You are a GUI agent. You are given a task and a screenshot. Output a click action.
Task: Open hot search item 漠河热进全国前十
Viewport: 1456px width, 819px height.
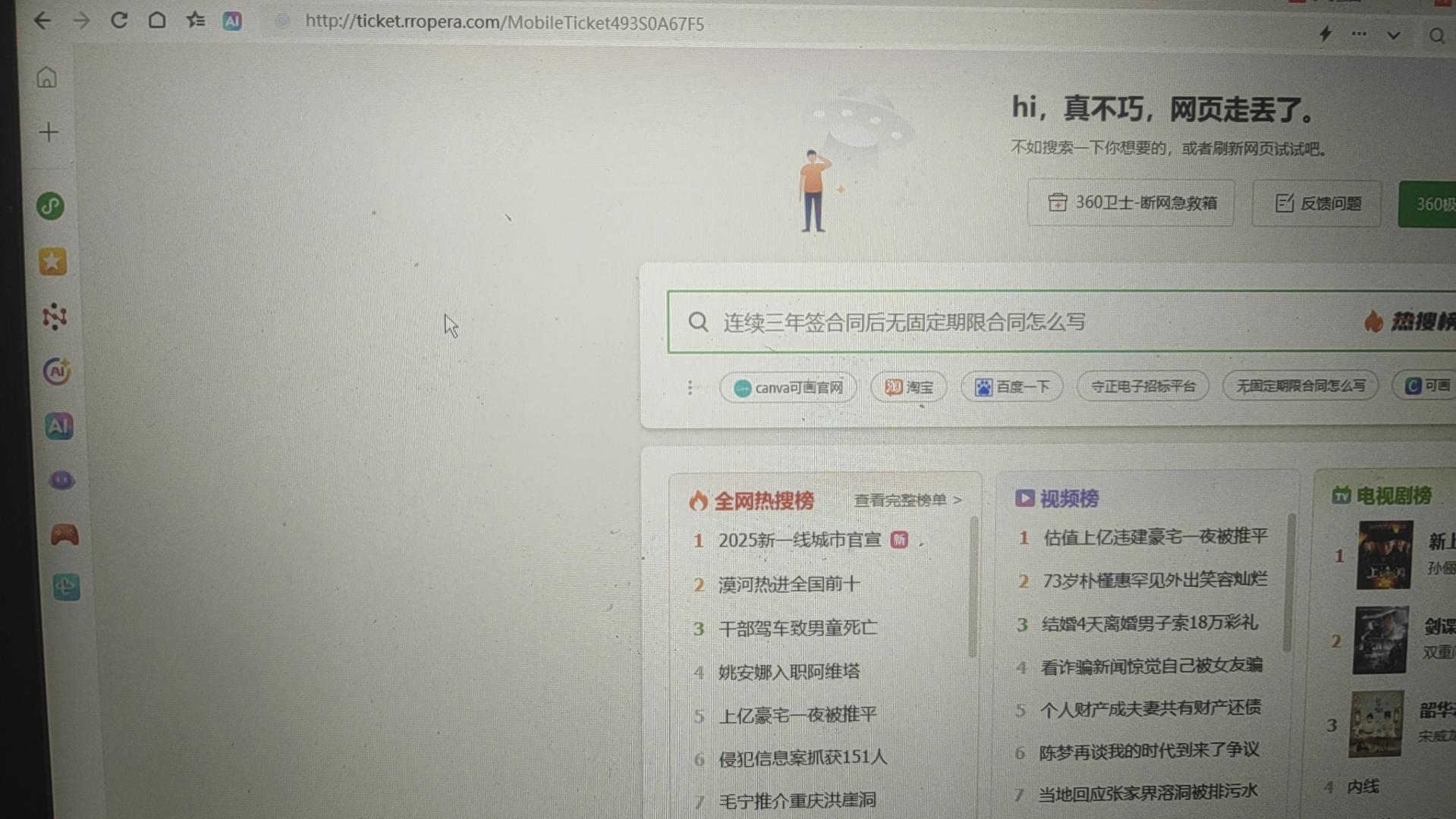(x=789, y=584)
